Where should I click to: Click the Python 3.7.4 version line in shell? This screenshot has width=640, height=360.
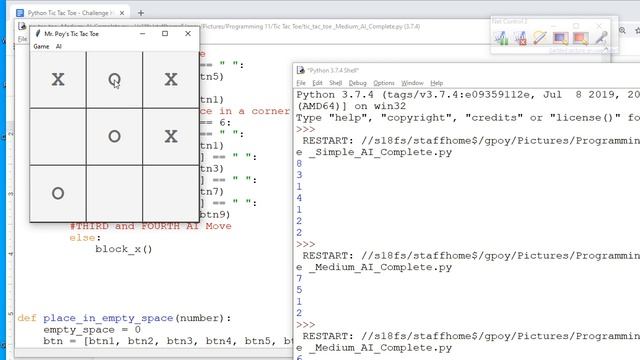point(468,95)
